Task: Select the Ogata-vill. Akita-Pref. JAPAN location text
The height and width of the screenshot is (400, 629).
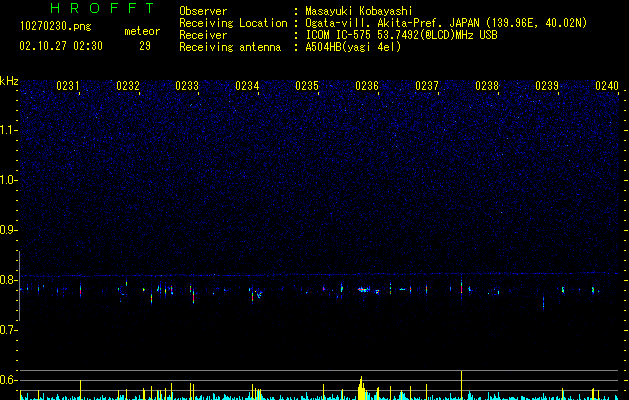Action: [x=446, y=23]
